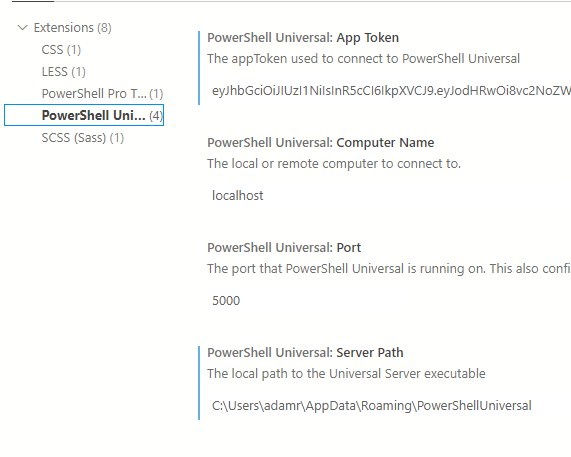Click the Port setting description line
571x457 pixels.
[389, 269]
